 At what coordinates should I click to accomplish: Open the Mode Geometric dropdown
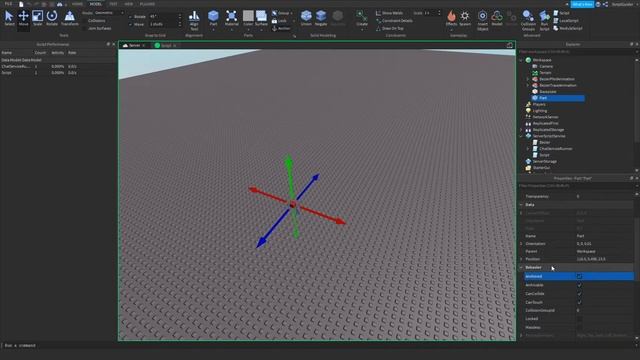(109, 13)
